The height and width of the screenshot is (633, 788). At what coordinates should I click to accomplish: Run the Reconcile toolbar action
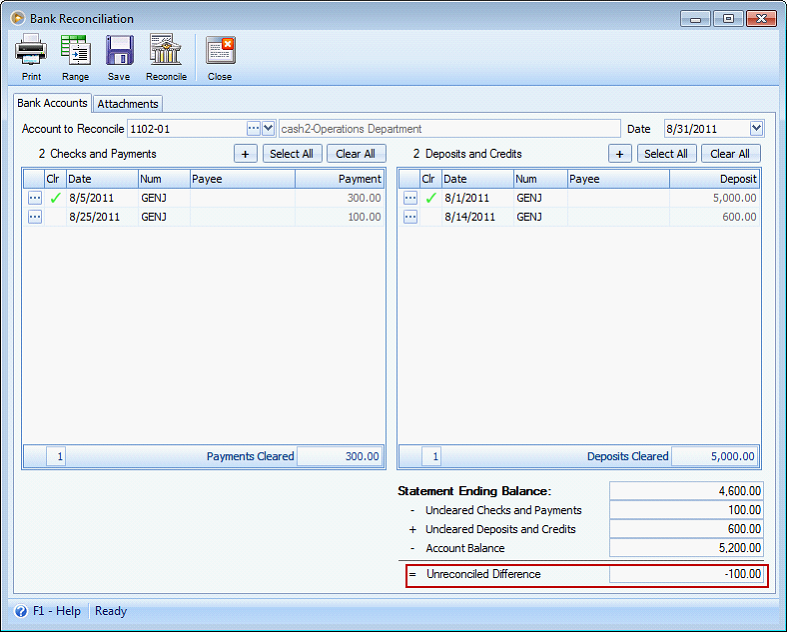166,51
